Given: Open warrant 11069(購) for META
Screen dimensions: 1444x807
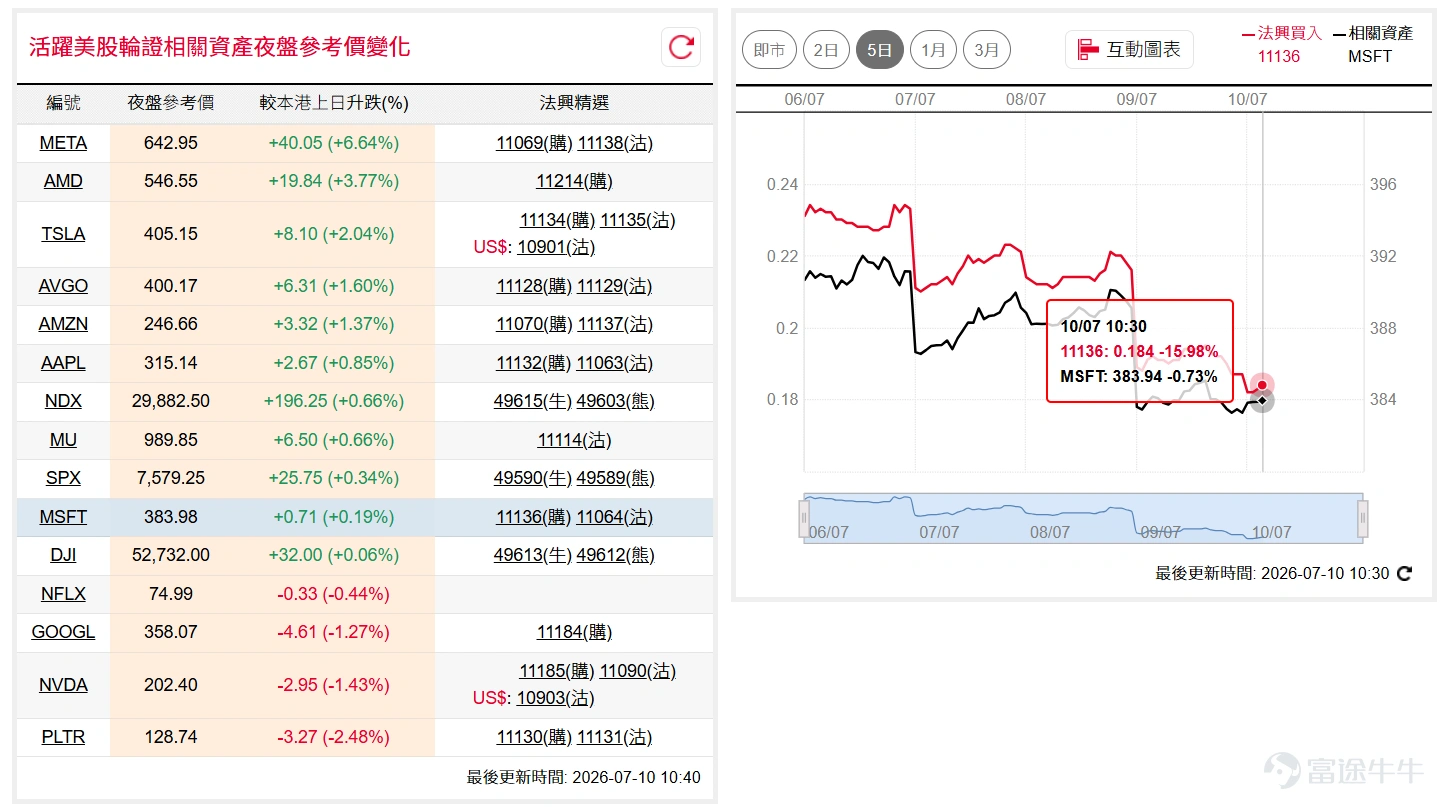Looking at the screenshot, I should [x=534, y=143].
